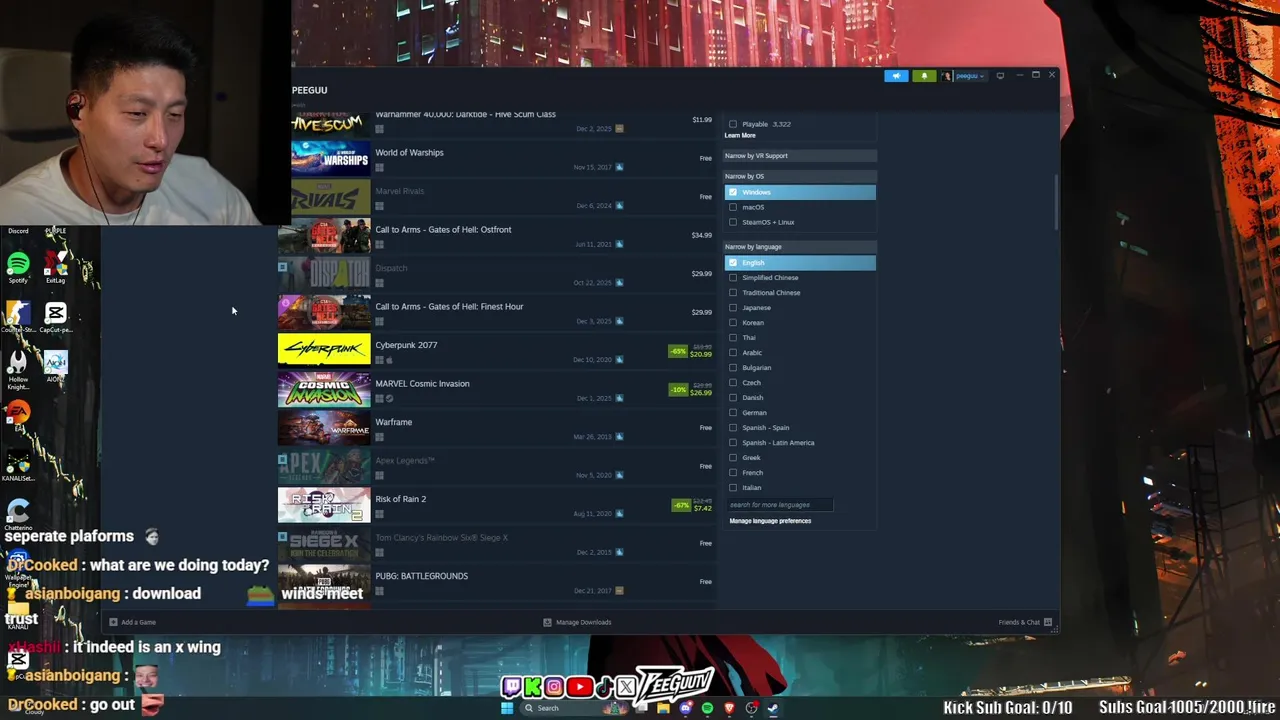Open the green notifications bell
This screenshot has width=1280, height=720.
924,76
